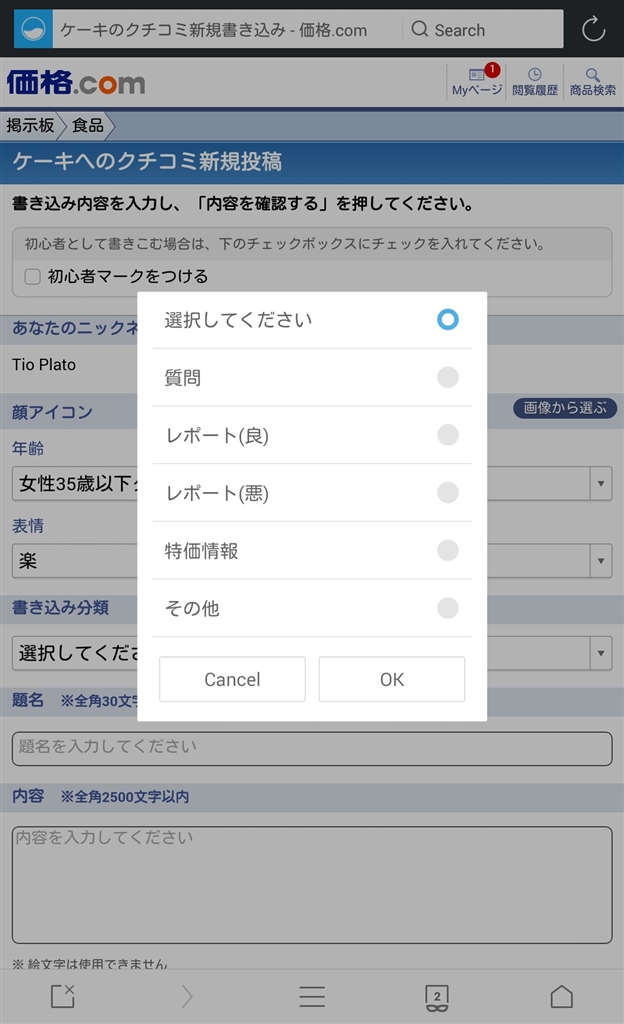Open the 閲覧履歴 history icon
Image resolution: width=624 pixels, height=1024 pixels.
pos(534,82)
